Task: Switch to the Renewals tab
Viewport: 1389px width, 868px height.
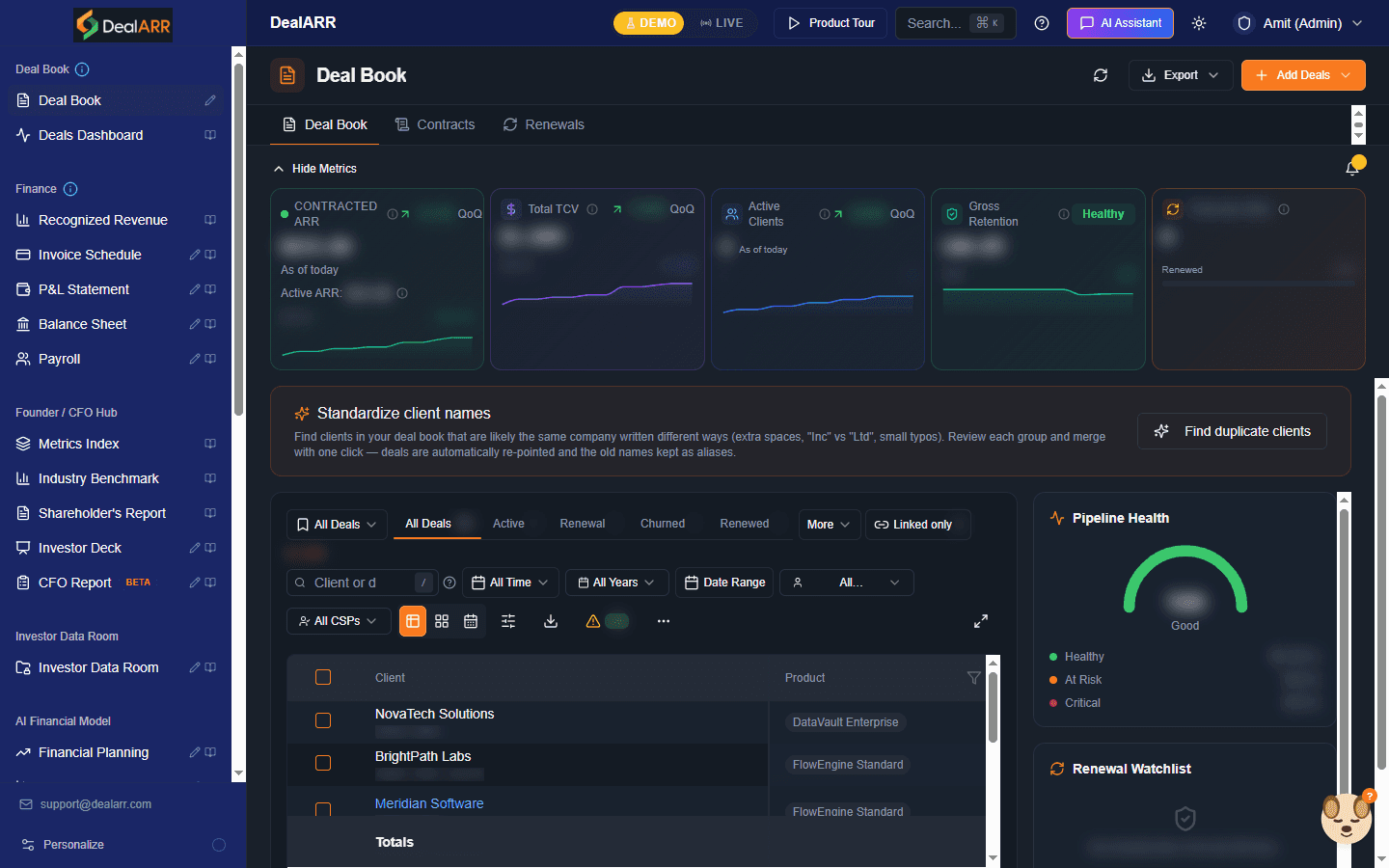Action: [544, 124]
